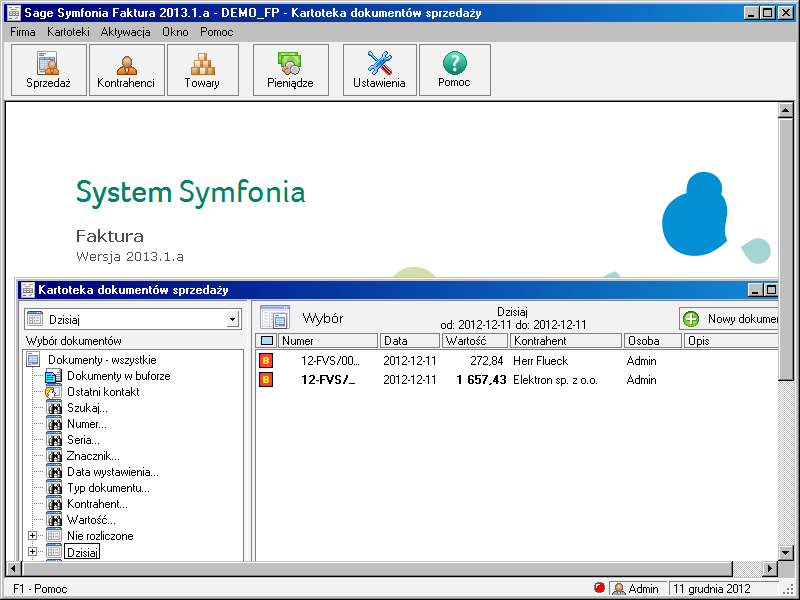Click binoculars icon beside Seria...
Image resolution: width=800 pixels, height=600 pixels.
tap(54, 440)
